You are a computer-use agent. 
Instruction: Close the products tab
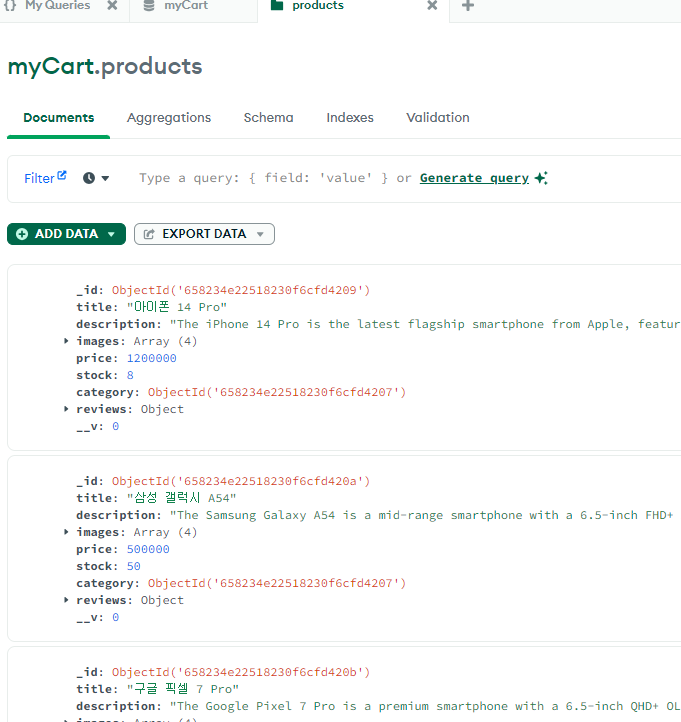click(432, 6)
